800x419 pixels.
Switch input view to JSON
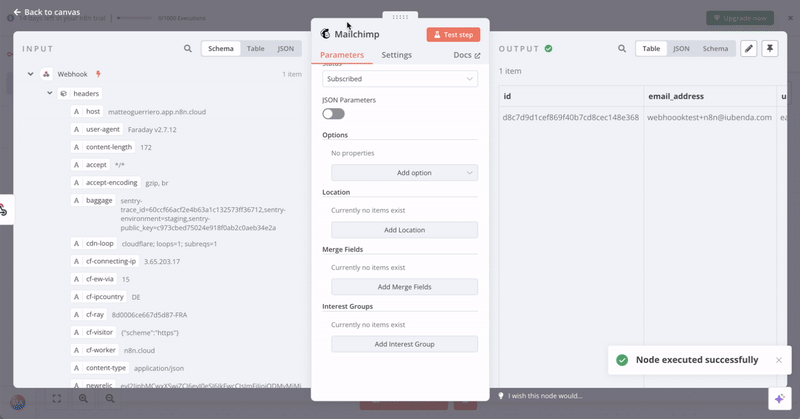285,48
